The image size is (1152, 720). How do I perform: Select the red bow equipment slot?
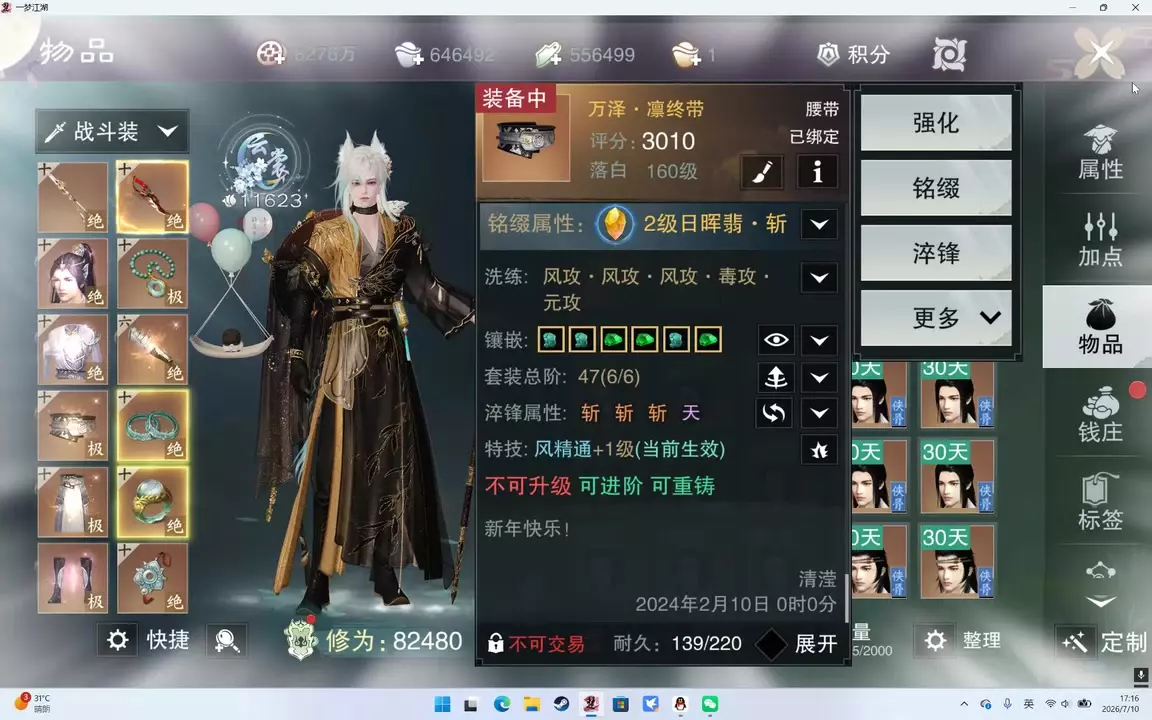[x=152, y=197]
